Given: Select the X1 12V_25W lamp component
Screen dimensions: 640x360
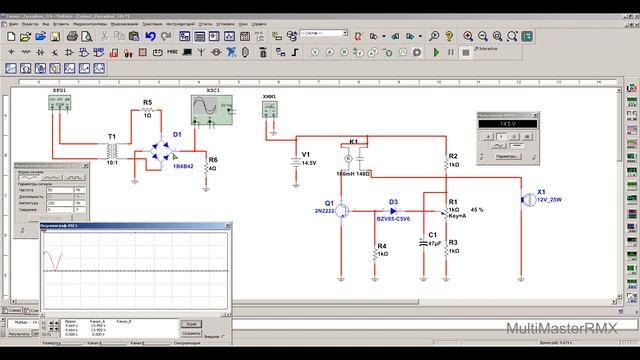Looking at the screenshot, I should (x=528, y=200).
